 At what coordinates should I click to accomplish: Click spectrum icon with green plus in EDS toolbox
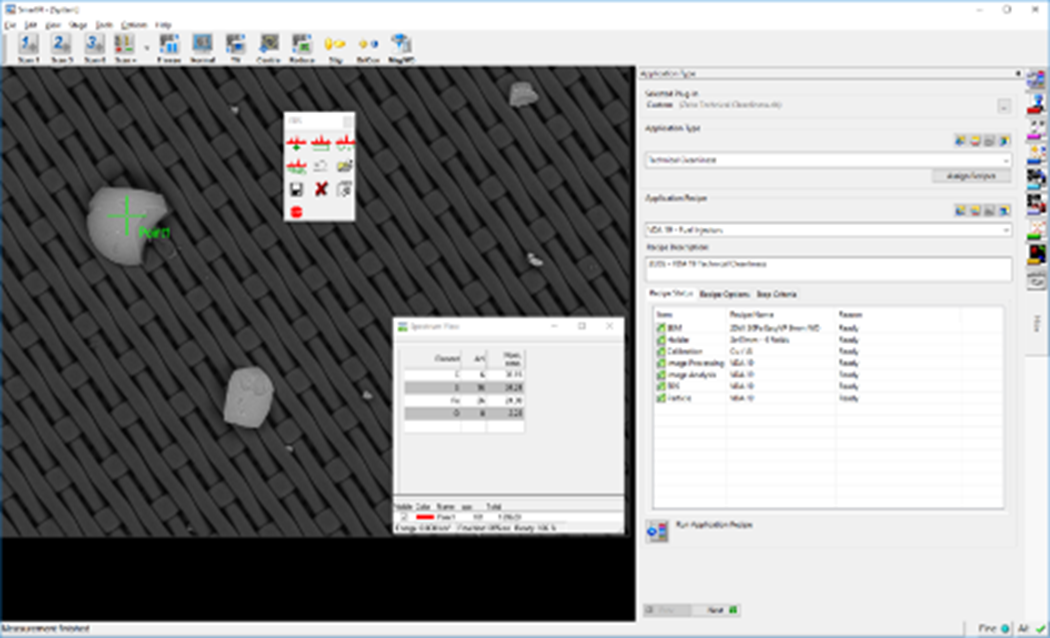point(296,143)
